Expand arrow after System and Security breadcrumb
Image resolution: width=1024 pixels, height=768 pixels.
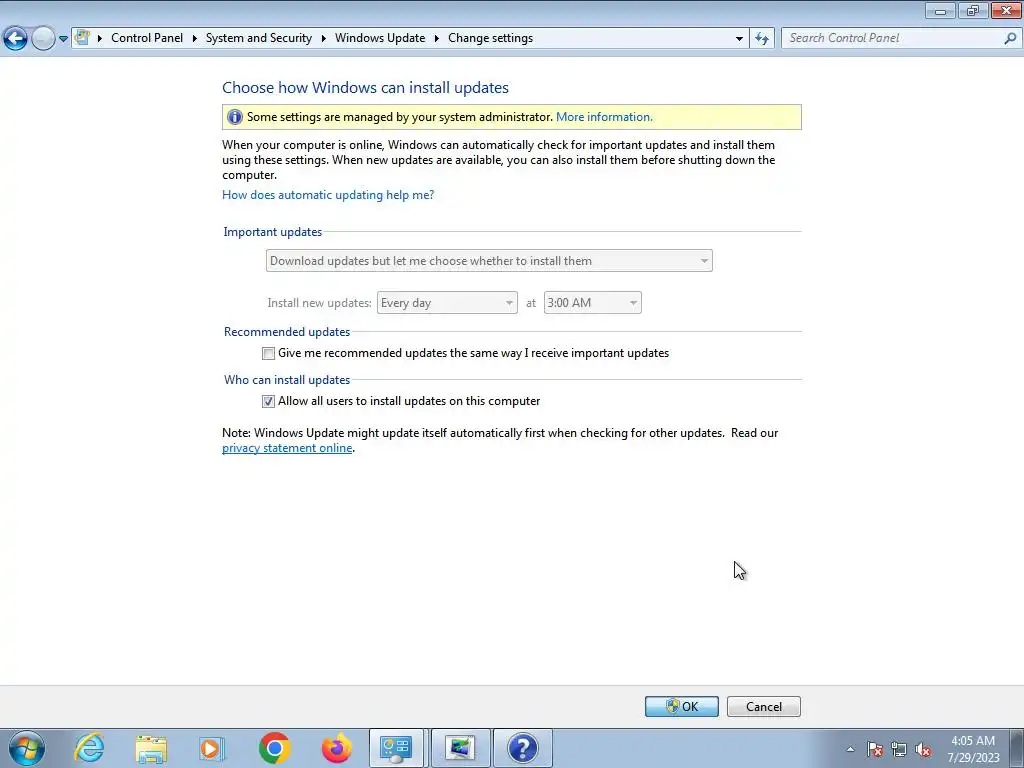[x=323, y=38]
